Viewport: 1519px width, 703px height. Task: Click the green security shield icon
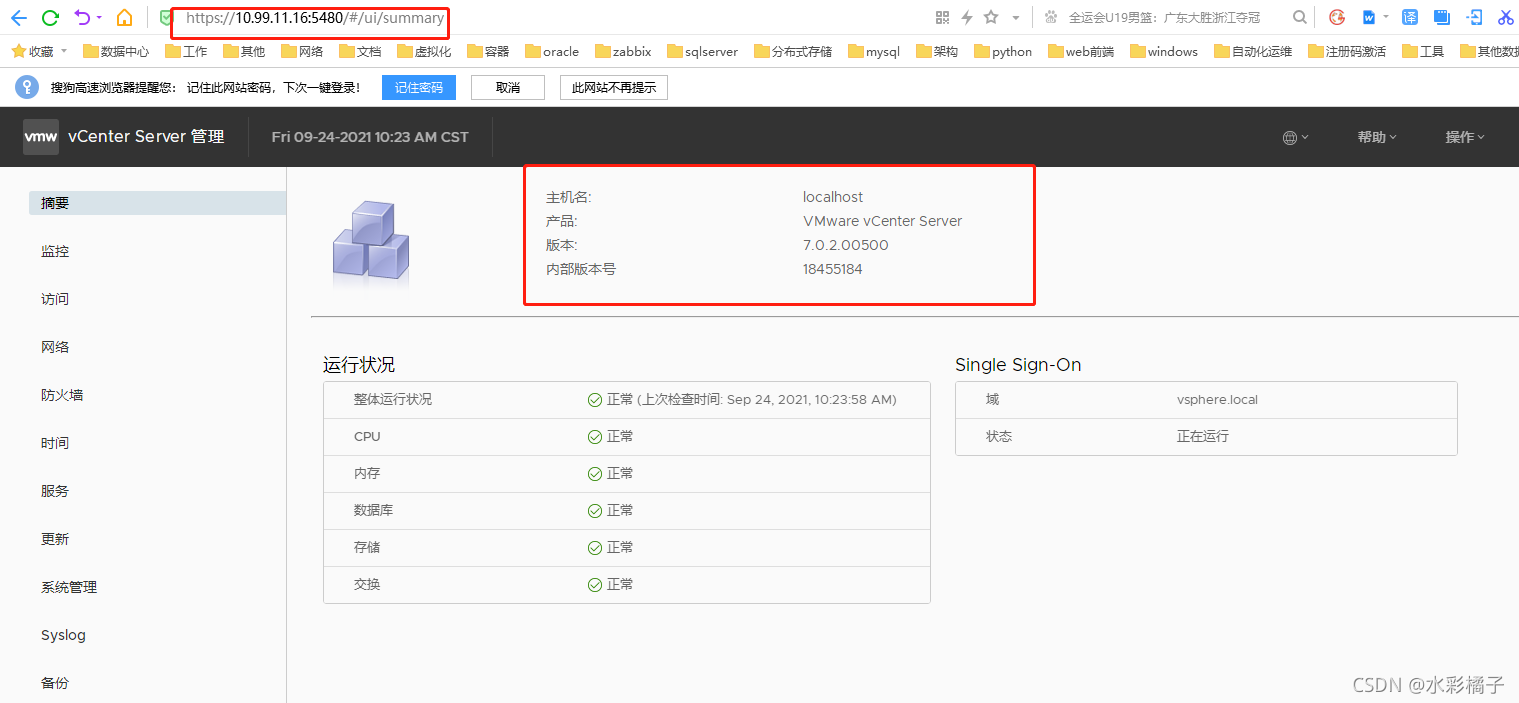coord(167,17)
